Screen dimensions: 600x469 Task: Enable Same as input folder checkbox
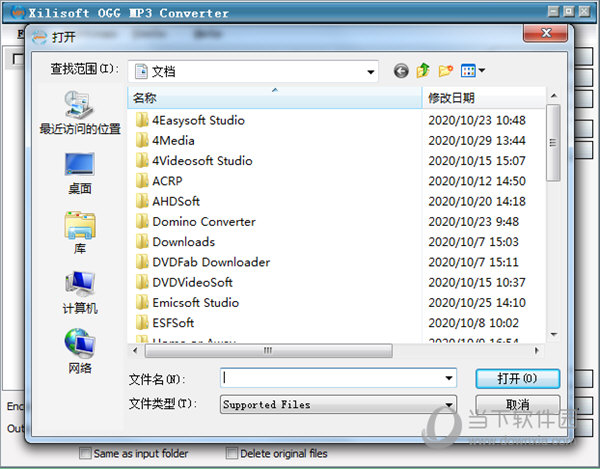85,453
